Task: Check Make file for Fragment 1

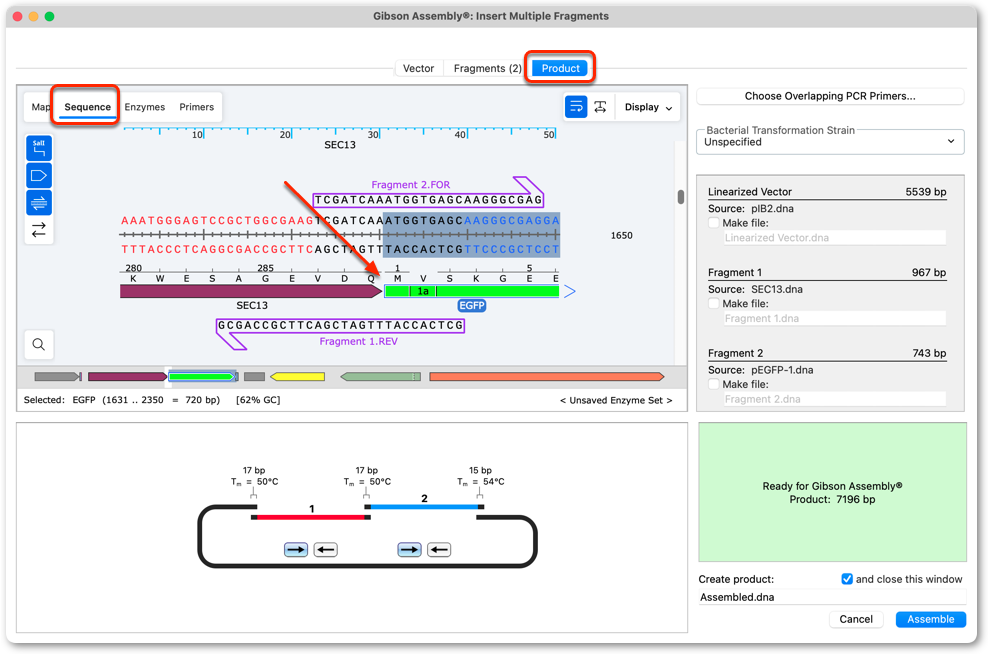Action: (714, 303)
